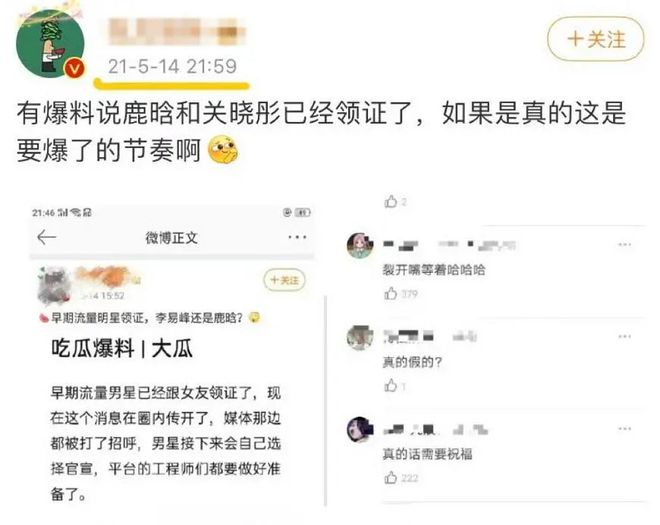Open options for 真的假的？ comment
Image resolution: width=660 pixels, height=525 pixels.
[625, 336]
